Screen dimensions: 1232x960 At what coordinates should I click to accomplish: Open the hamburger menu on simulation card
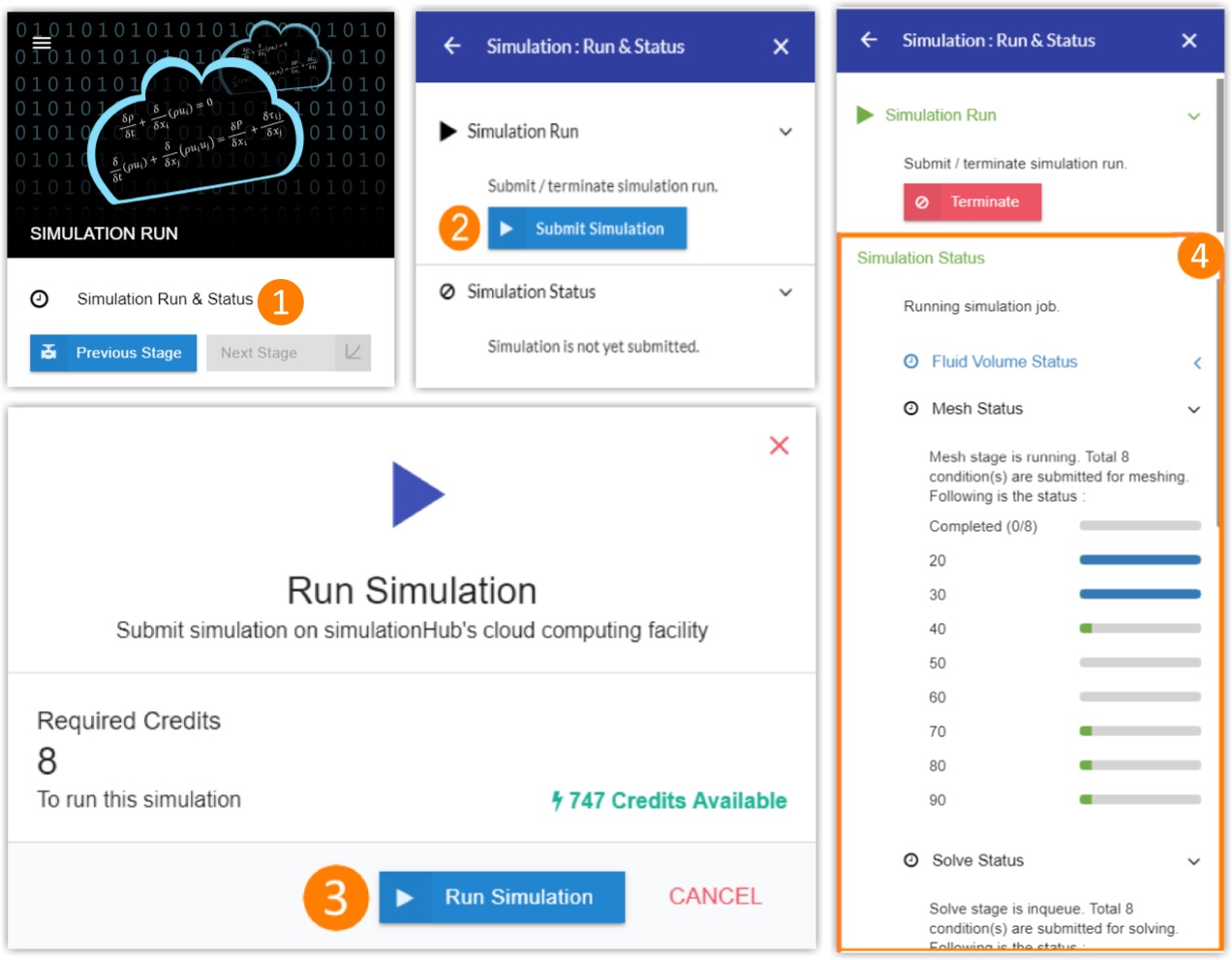point(42,43)
